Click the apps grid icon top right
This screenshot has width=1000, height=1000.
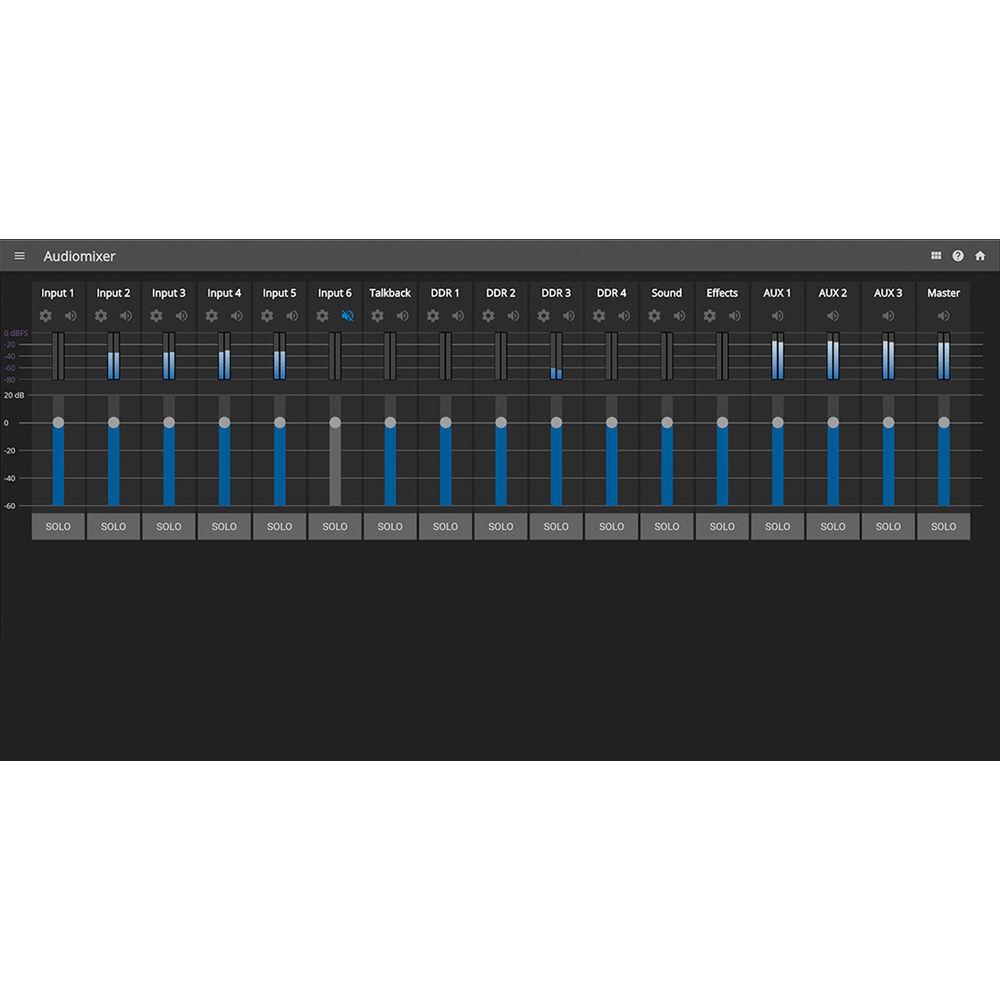tap(936, 256)
